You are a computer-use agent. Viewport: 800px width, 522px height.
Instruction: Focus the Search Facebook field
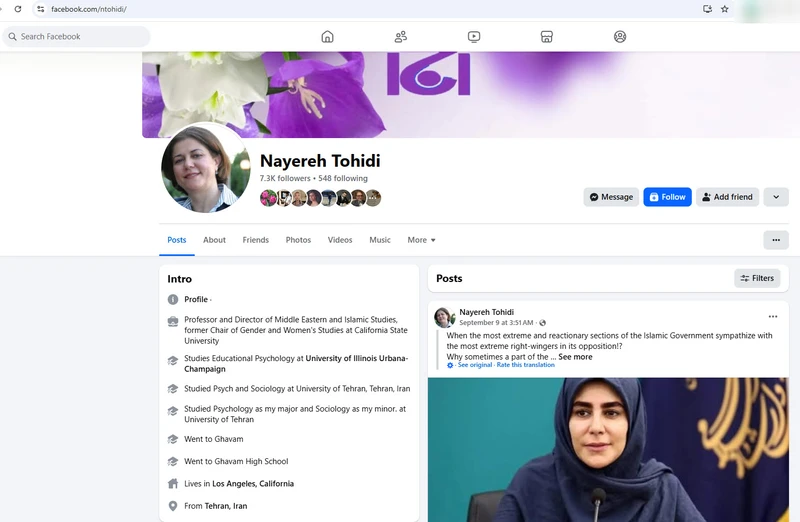pos(77,37)
